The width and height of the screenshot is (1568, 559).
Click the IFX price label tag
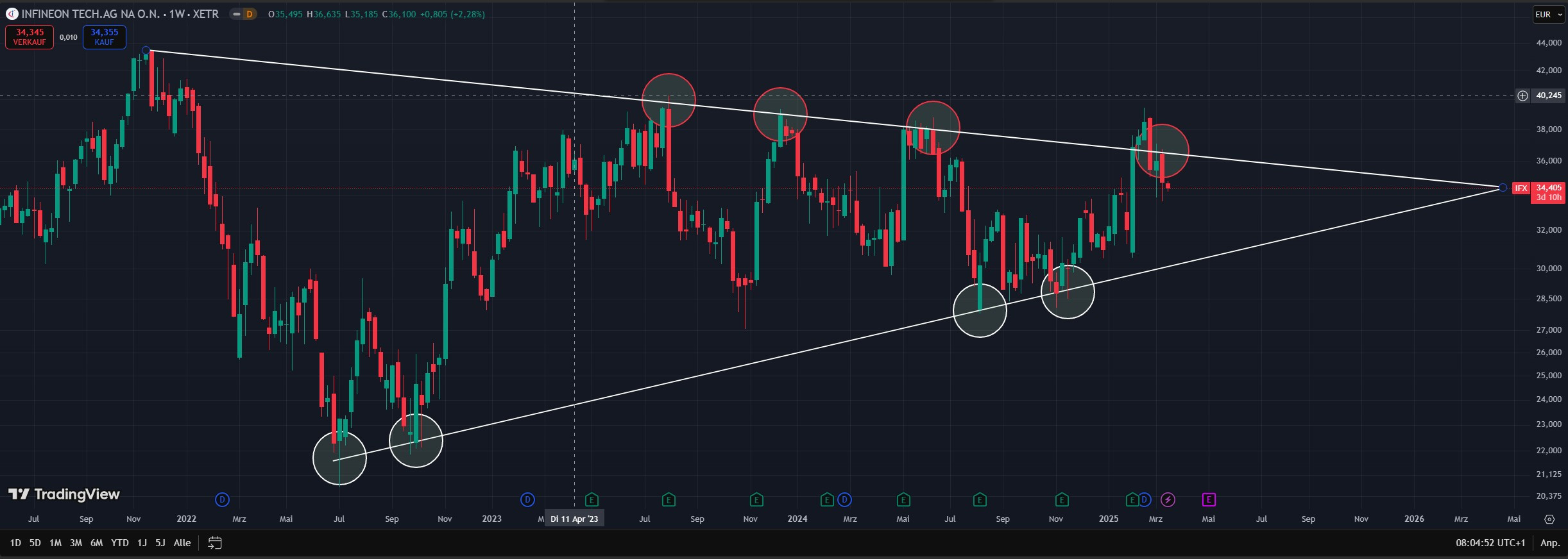1521,188
